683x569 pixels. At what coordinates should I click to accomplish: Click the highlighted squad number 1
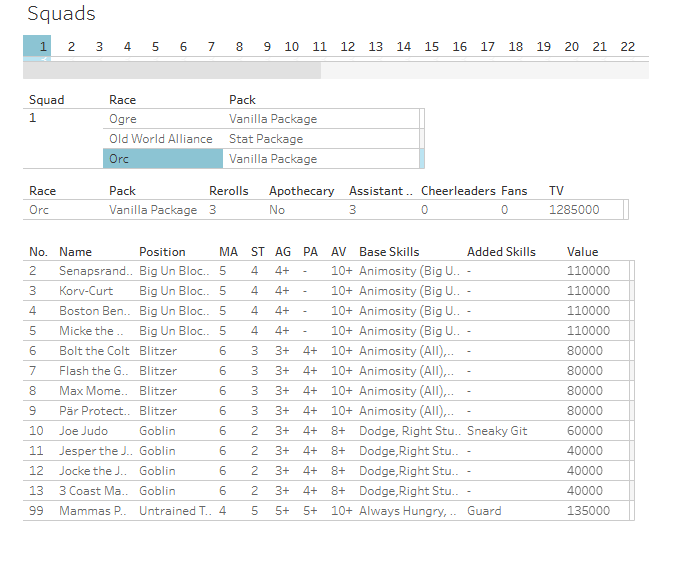tap(43, 47)
